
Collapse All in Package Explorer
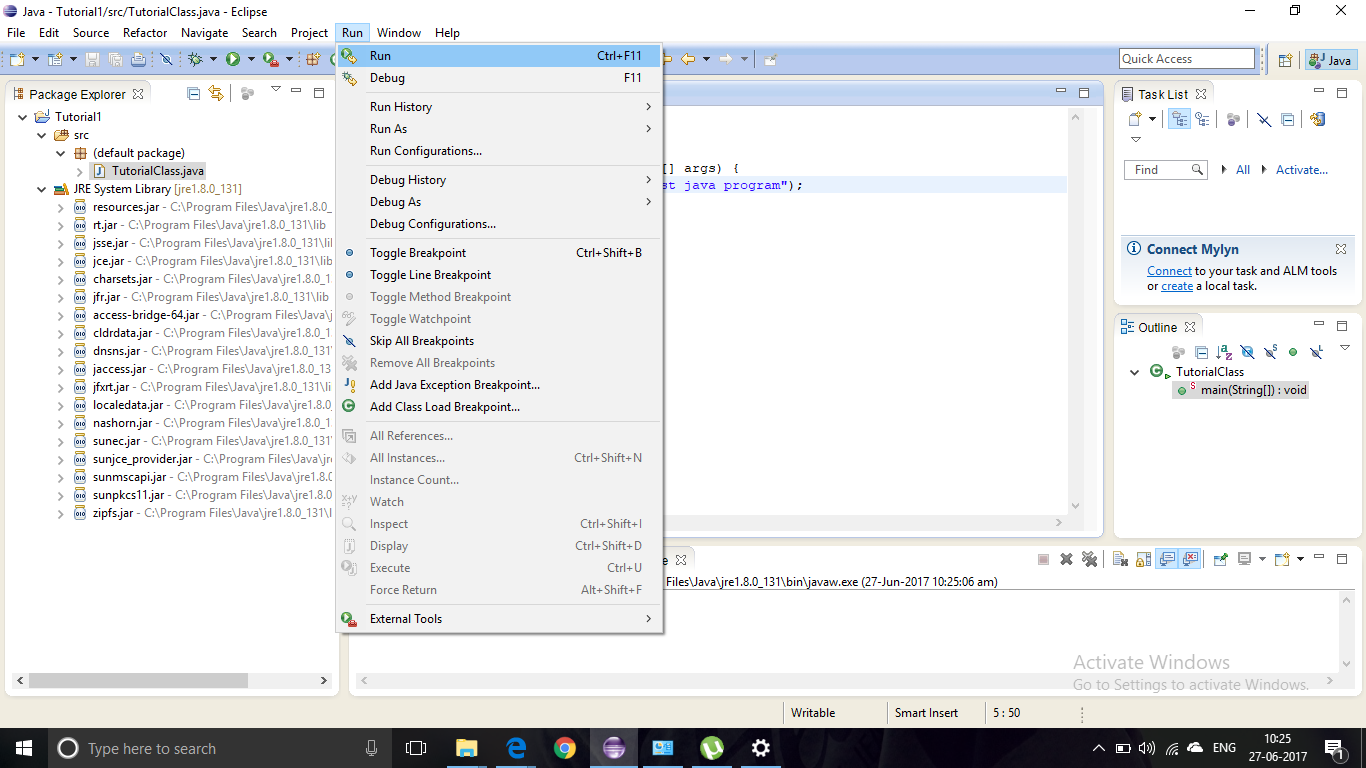193,93
